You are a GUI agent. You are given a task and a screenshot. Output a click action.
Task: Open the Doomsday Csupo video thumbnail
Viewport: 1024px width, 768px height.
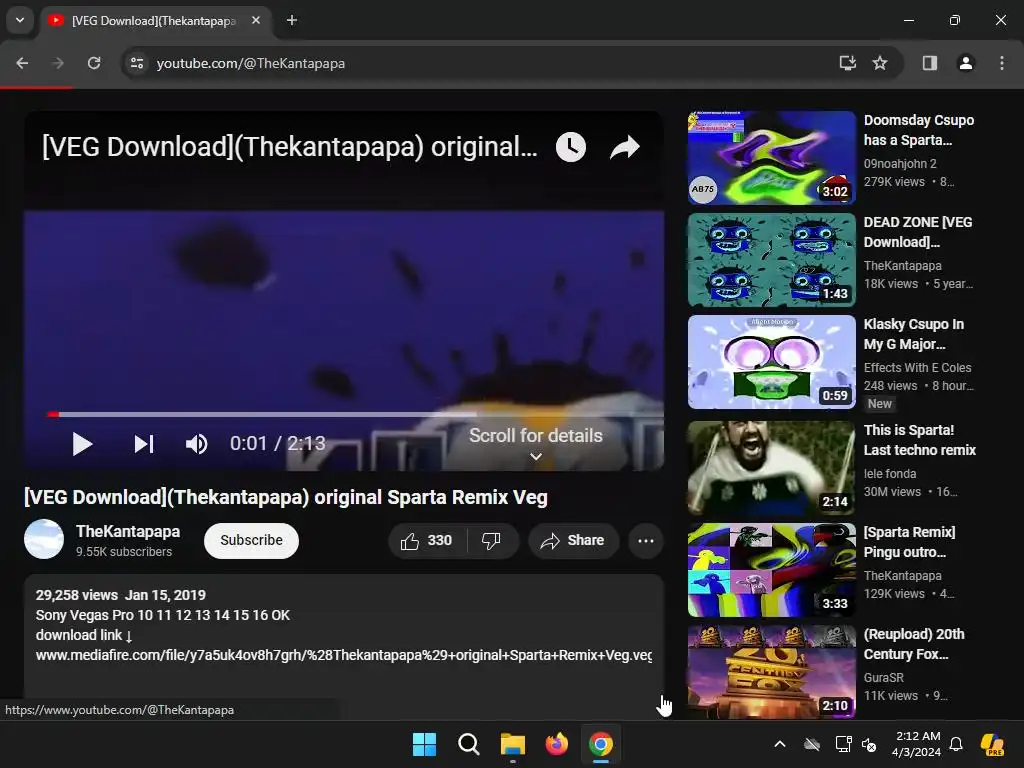pyautogui.click(x=771, y=158)
